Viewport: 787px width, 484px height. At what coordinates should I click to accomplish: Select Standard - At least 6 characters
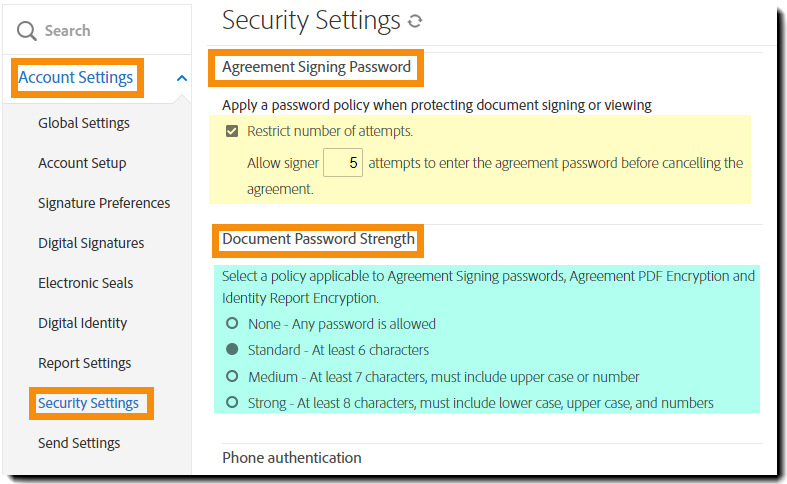point(232,350)
